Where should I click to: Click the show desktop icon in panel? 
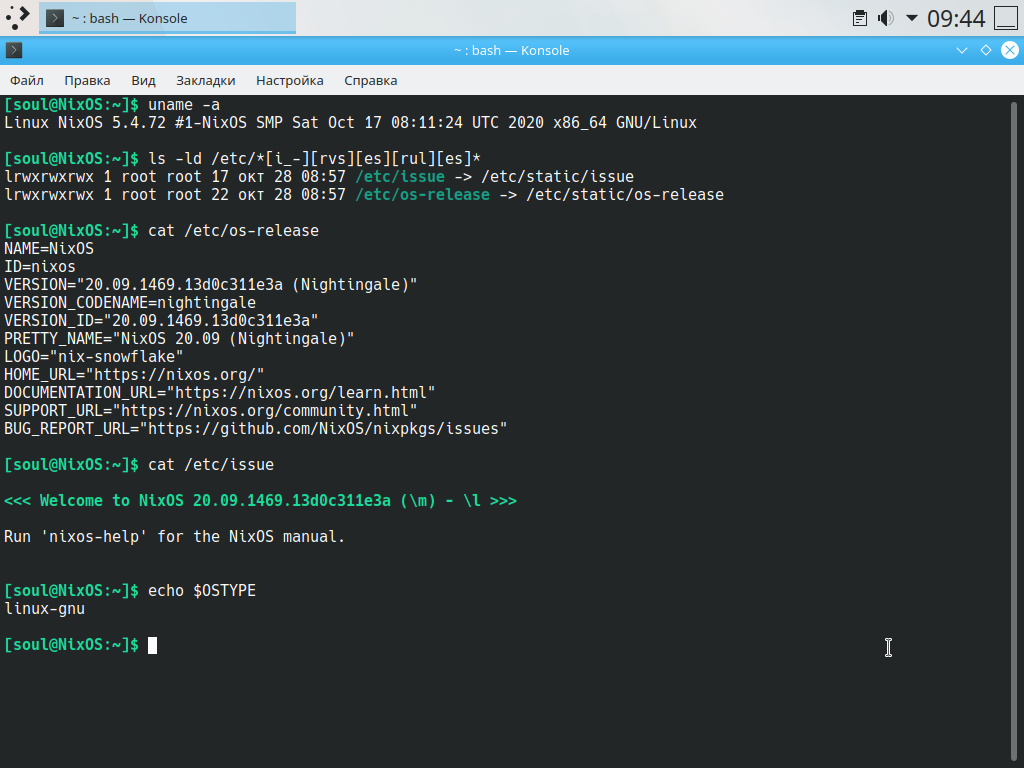1006,18
